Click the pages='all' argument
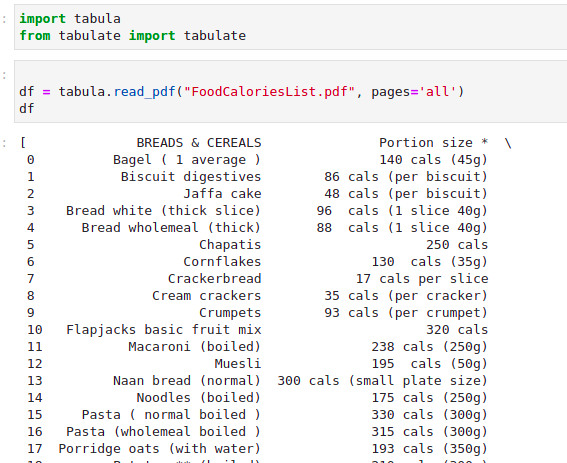This screenshot has height=463, width=567. tap(414, 92)
